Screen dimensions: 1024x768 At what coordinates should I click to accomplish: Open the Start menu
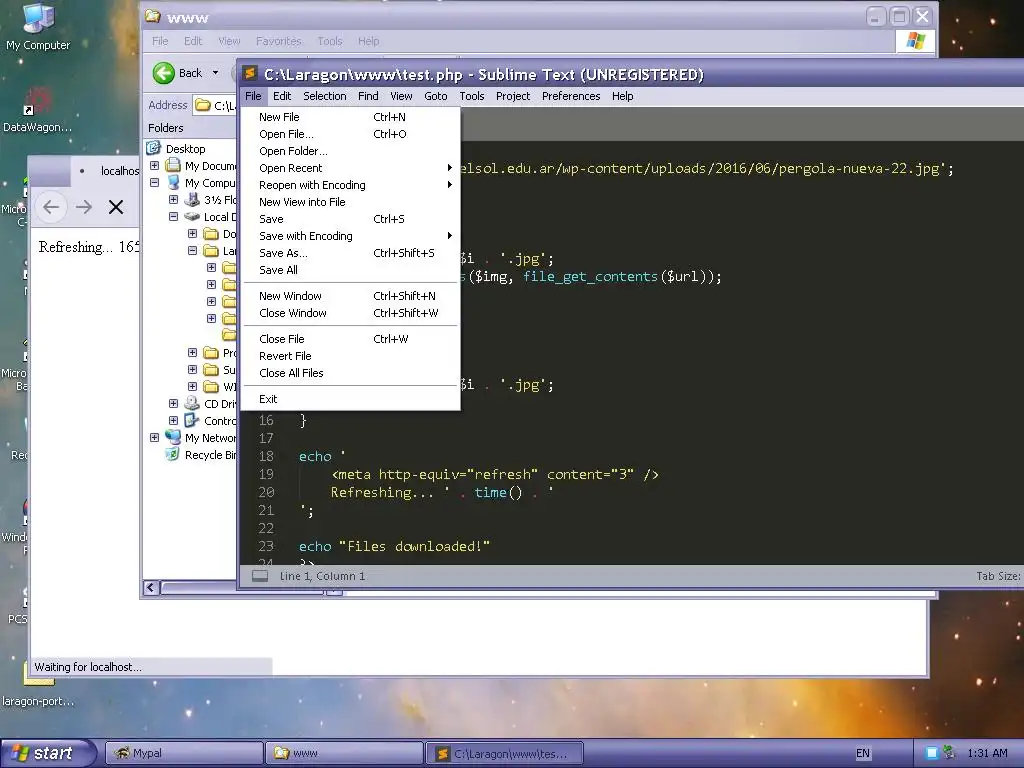coord(48,753)
